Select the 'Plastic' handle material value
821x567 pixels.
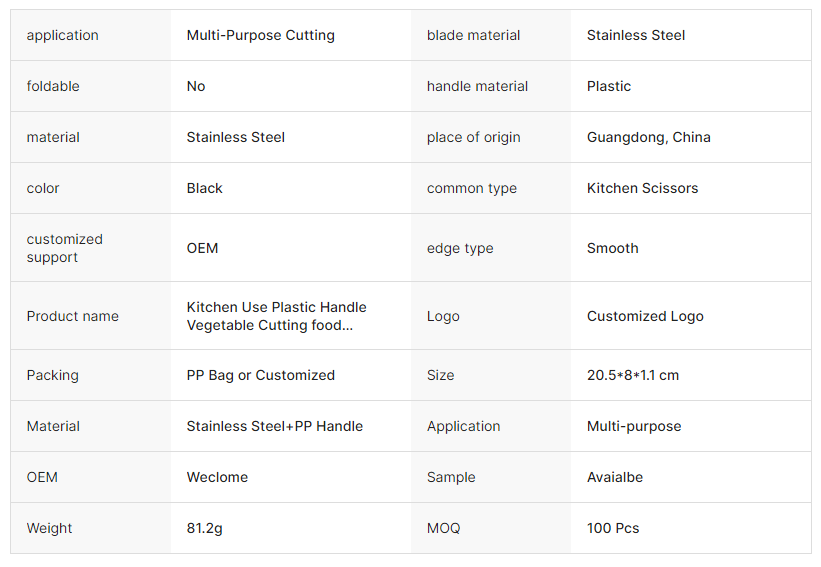(x=609, y=86)
